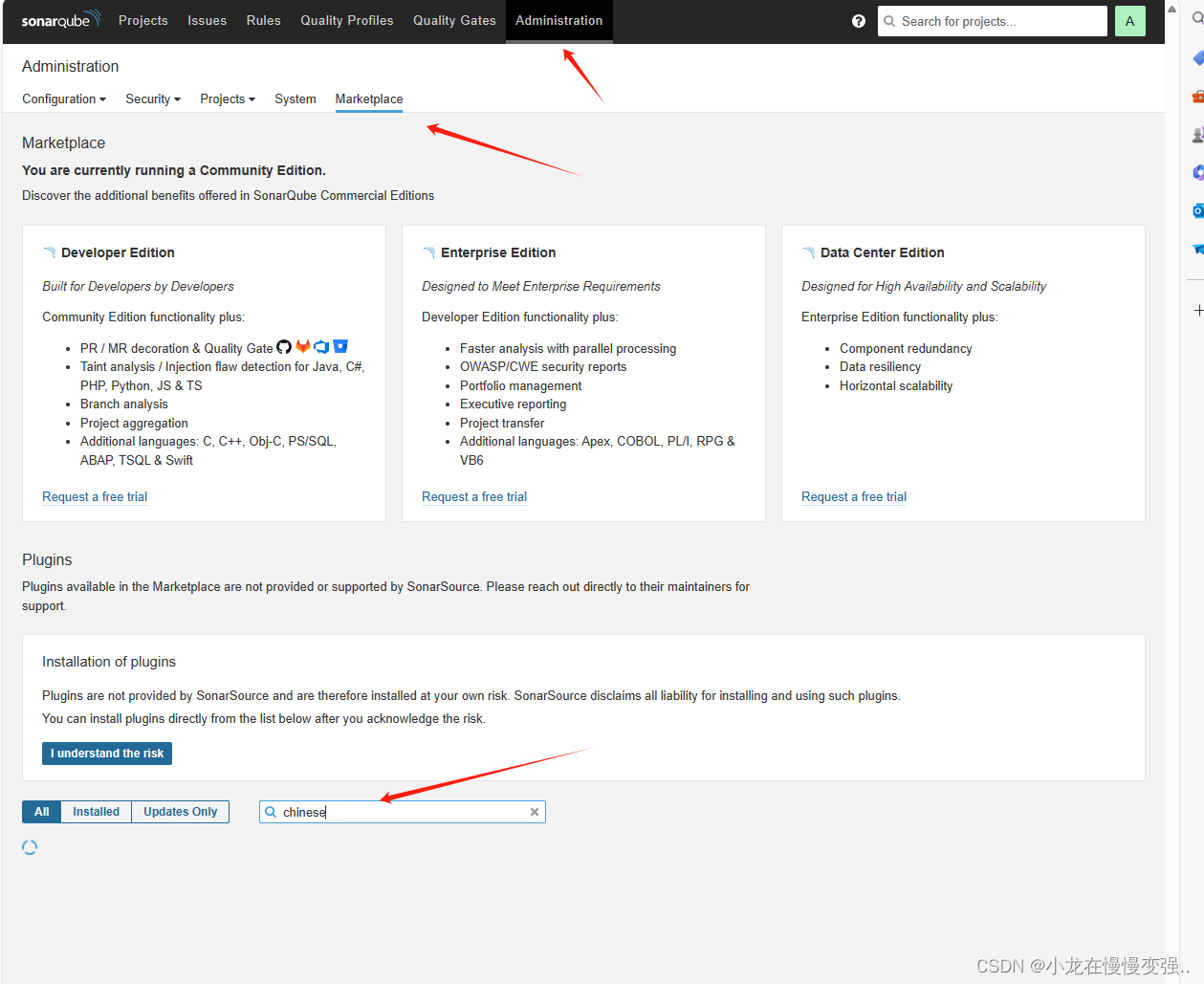
Task: Open Projects in the top navigation
Action: [143, 21]
